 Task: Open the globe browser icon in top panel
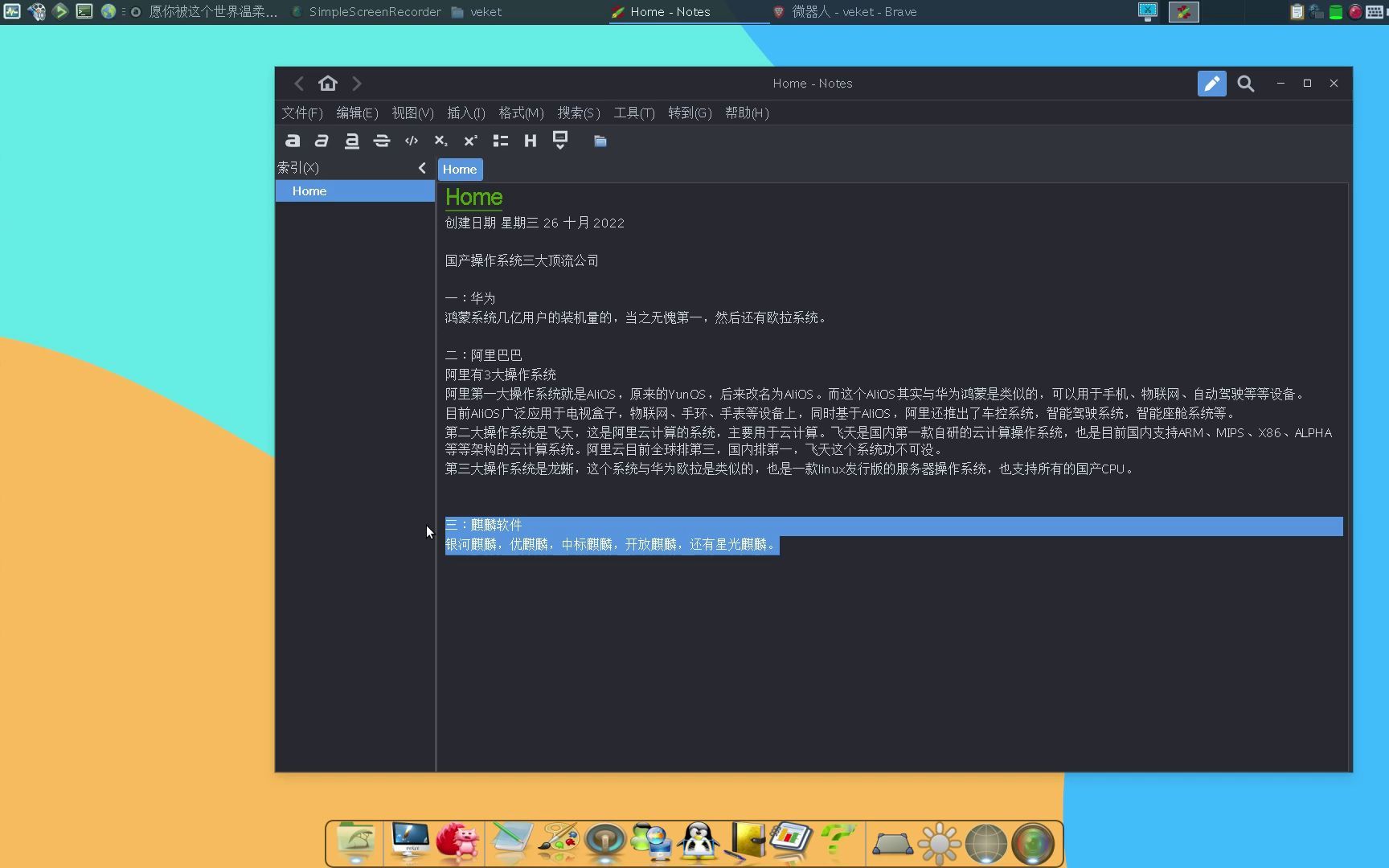[109, 12]
